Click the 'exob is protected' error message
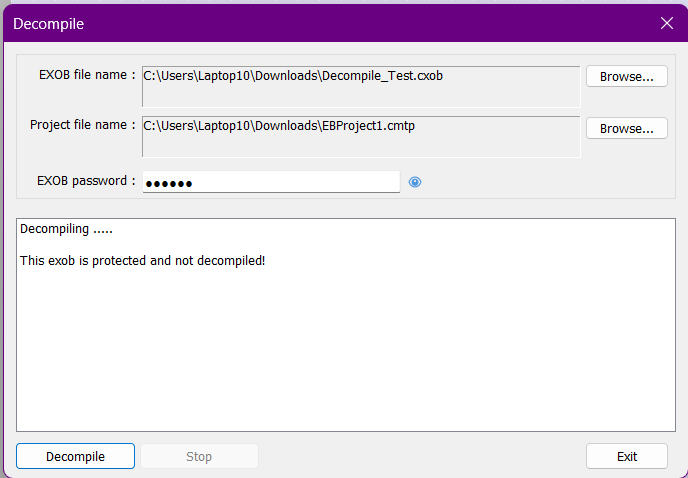This screenshot has height=478, width=688. 142,260
